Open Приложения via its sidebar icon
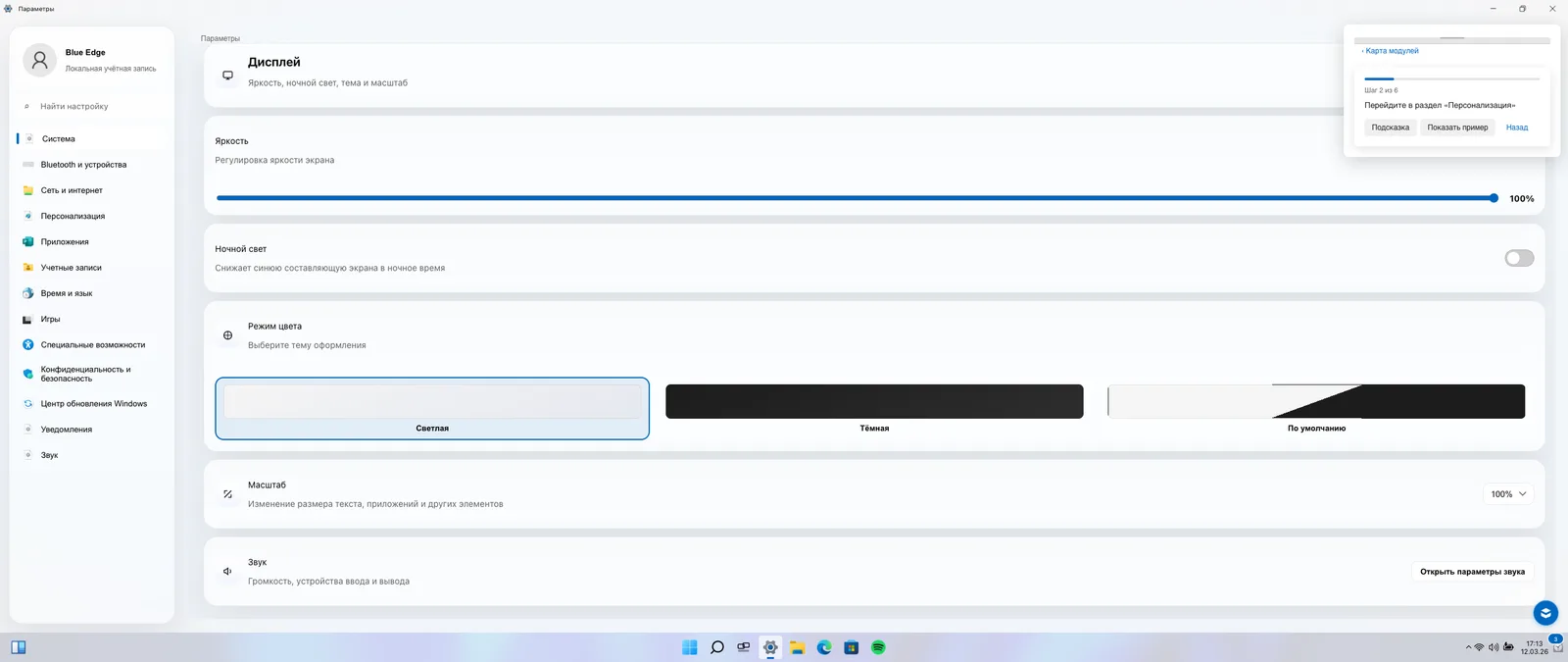Viewport: 1568px width, 662px height. [28, 241]
